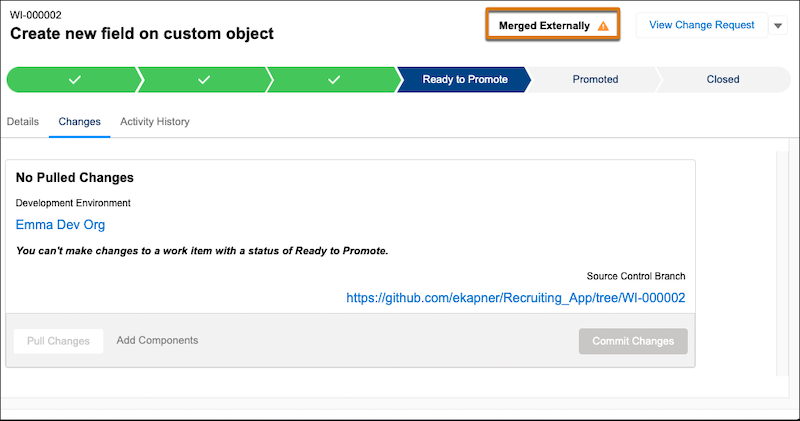Select the Ready to Promote stage
This screenshot has width=800, height=421.
pos(464,80)
